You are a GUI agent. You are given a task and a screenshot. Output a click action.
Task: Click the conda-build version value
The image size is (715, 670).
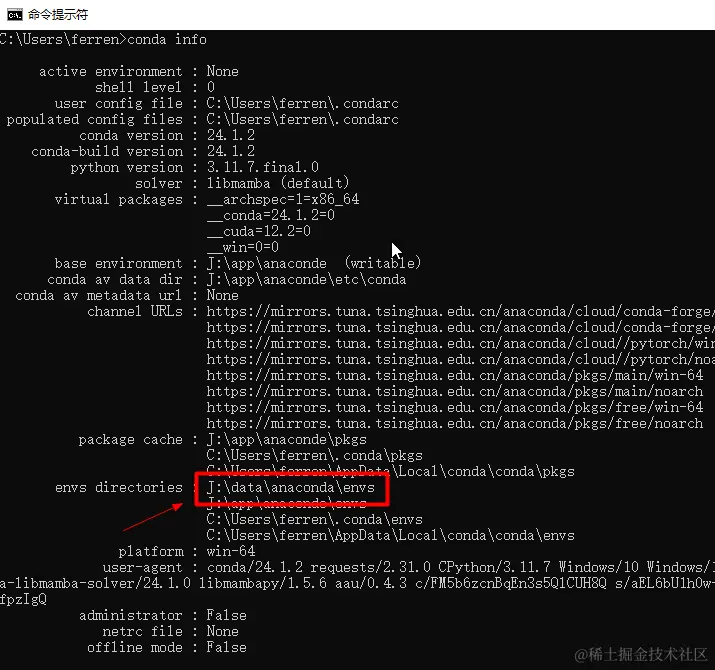click(x=231, y=151)
